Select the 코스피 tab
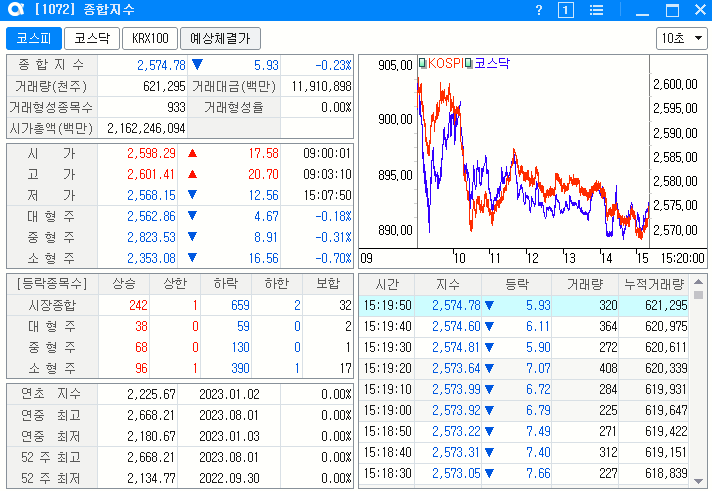 point(34,39)
